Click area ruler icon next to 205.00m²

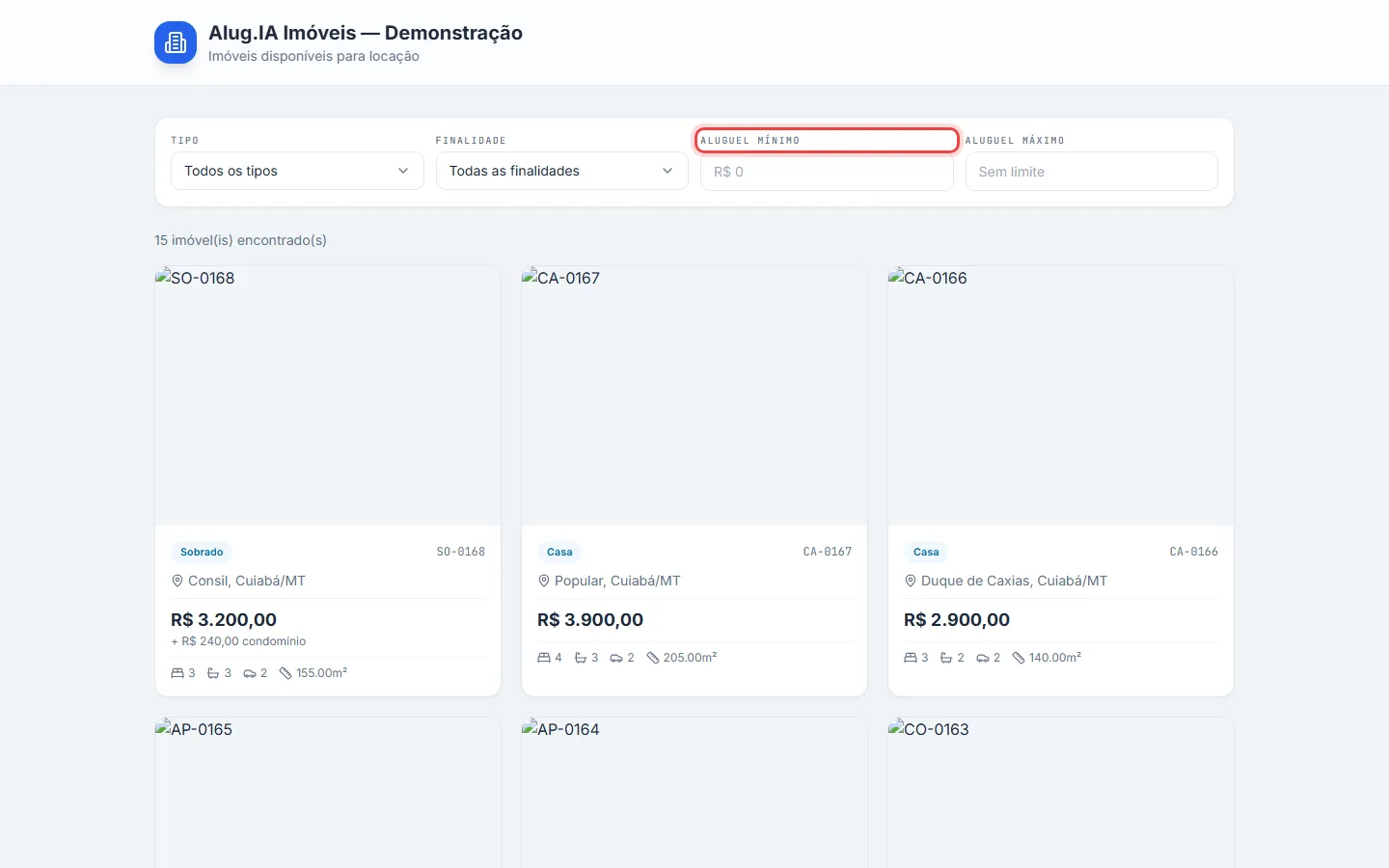coord(653,658)
